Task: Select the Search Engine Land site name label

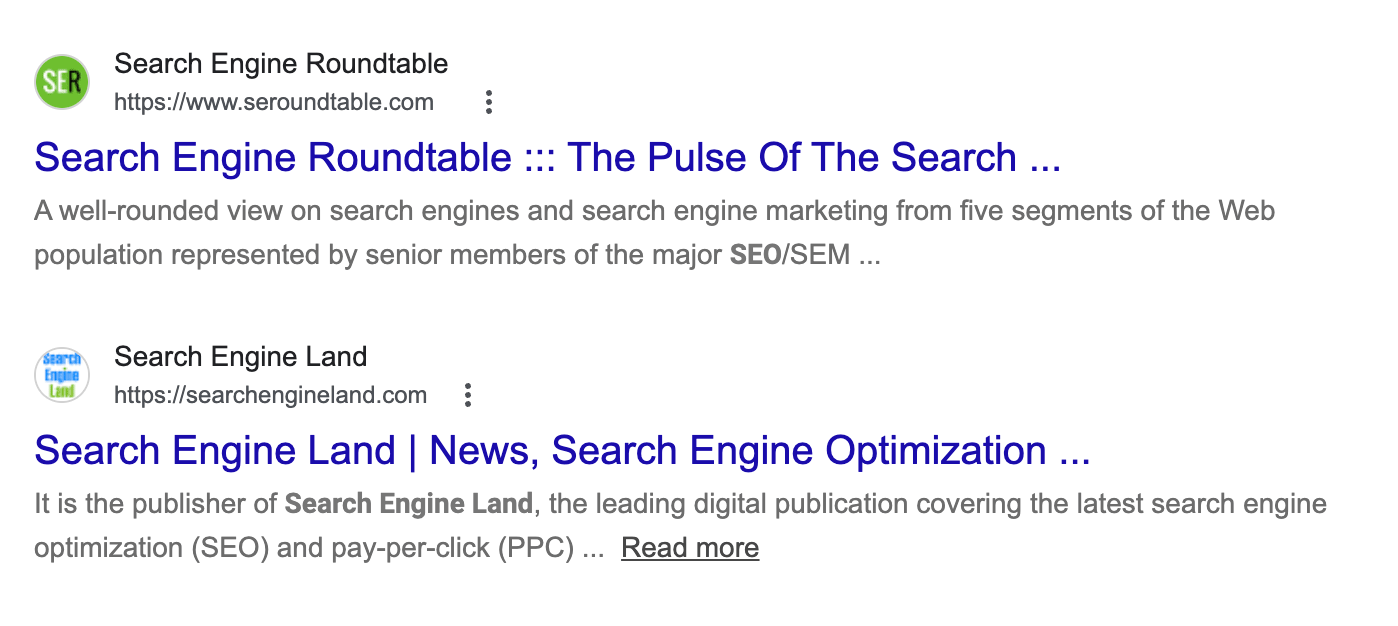Action: [x=240, y=356]
